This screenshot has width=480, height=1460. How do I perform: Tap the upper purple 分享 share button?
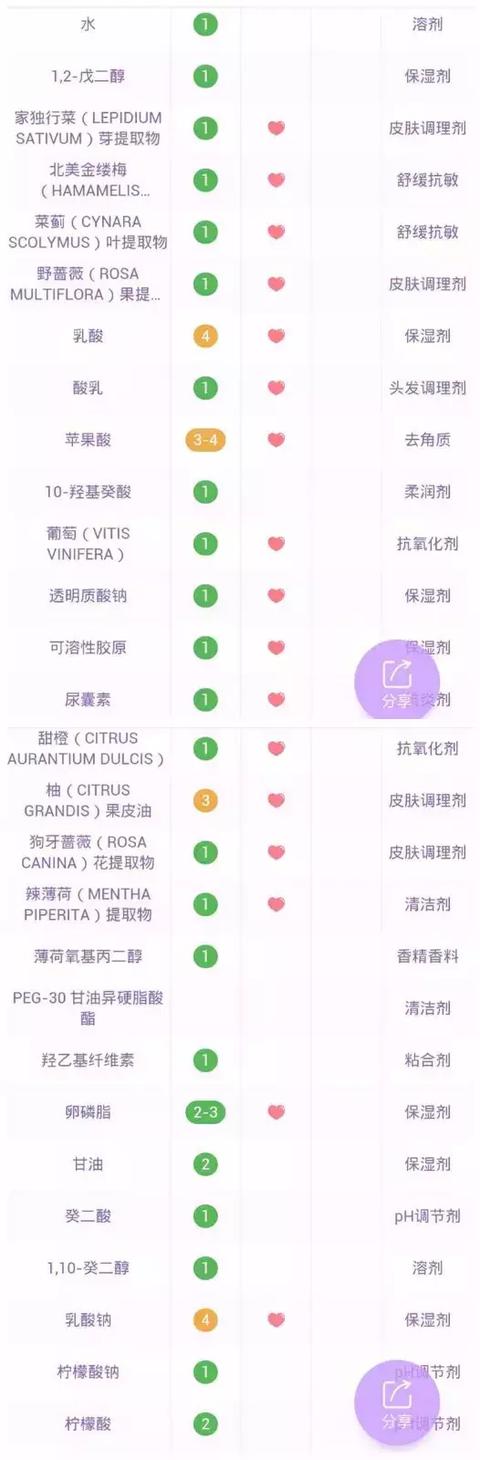click(x=396, y=681)
